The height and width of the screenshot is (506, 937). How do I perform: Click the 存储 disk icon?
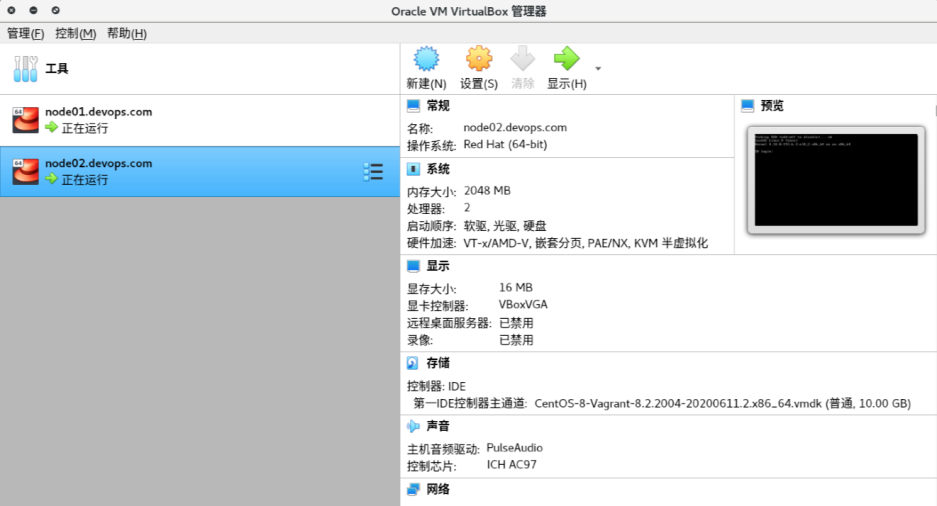(413, 363)
